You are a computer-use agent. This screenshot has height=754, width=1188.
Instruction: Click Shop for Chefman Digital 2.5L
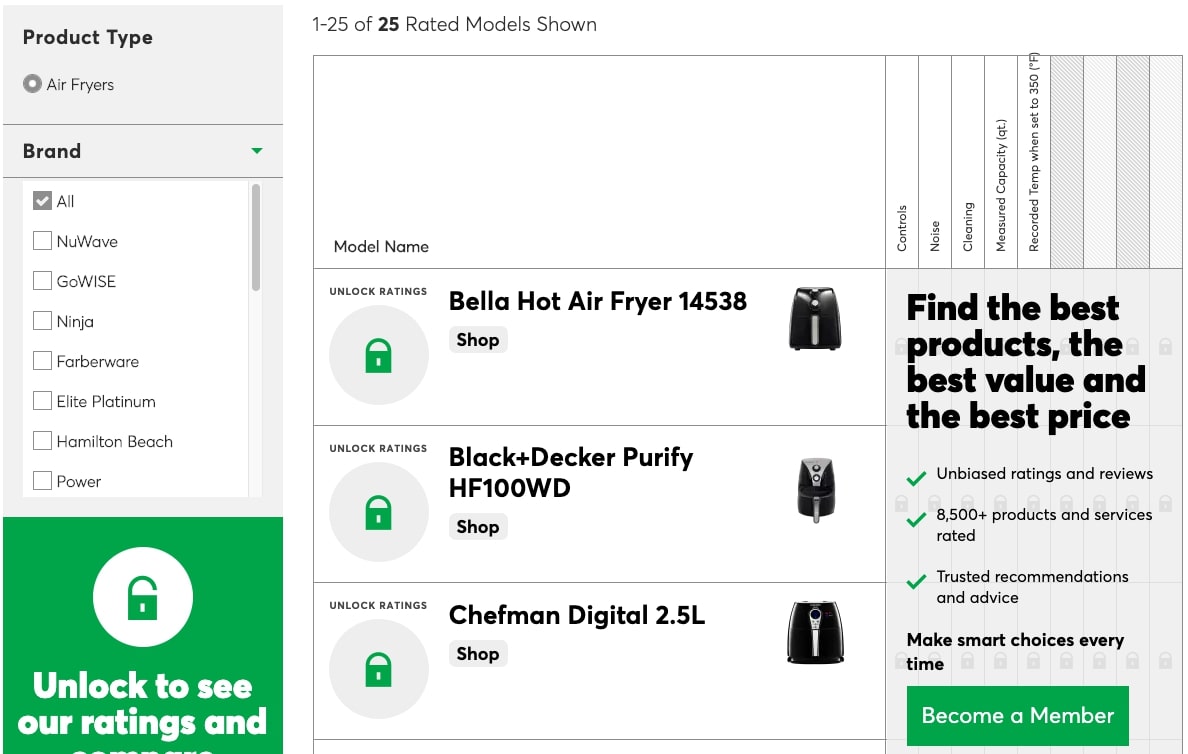pos(478,653)
